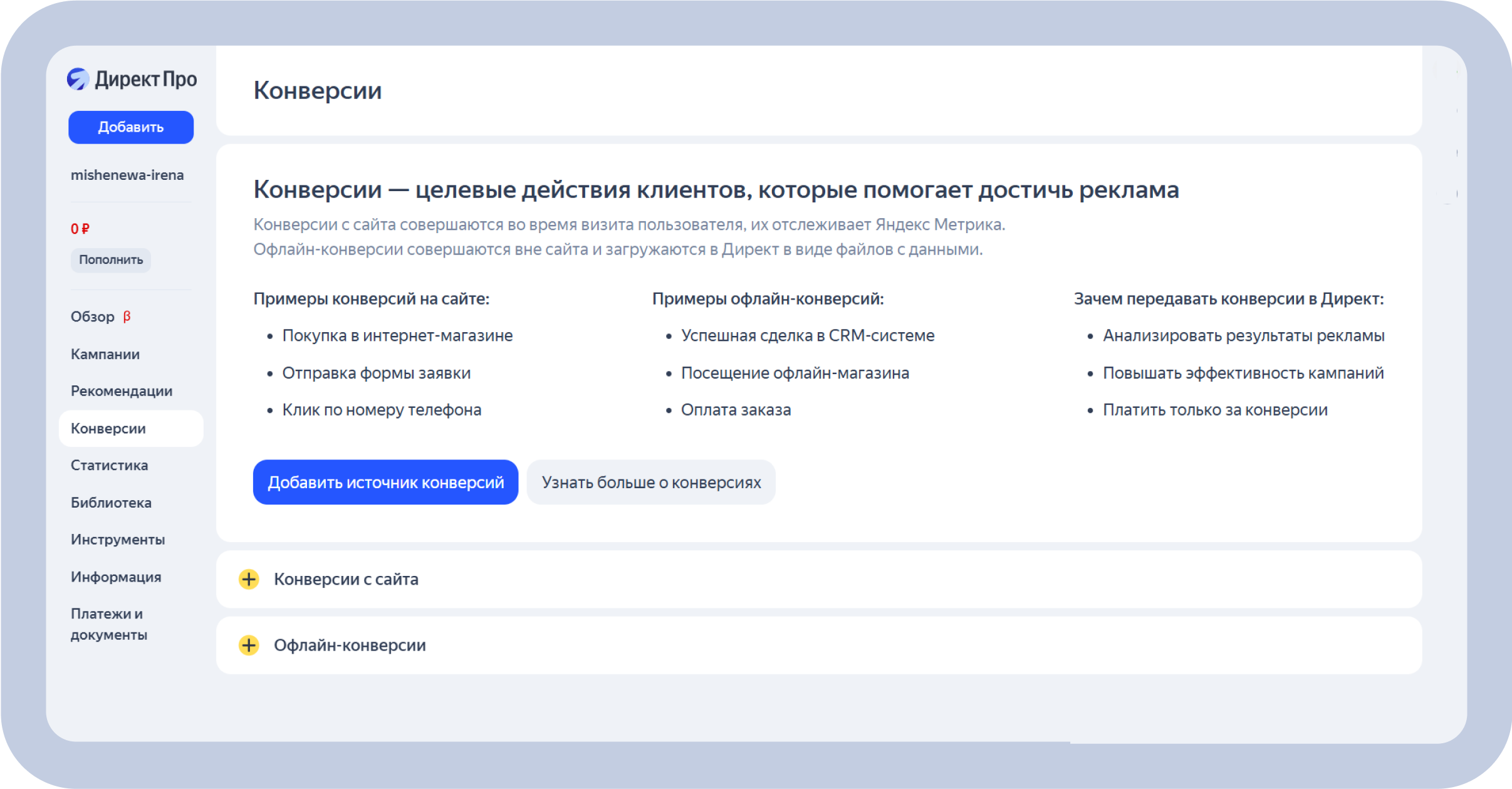
Task: Open Информация sidebar item
Action: (116, 577)
